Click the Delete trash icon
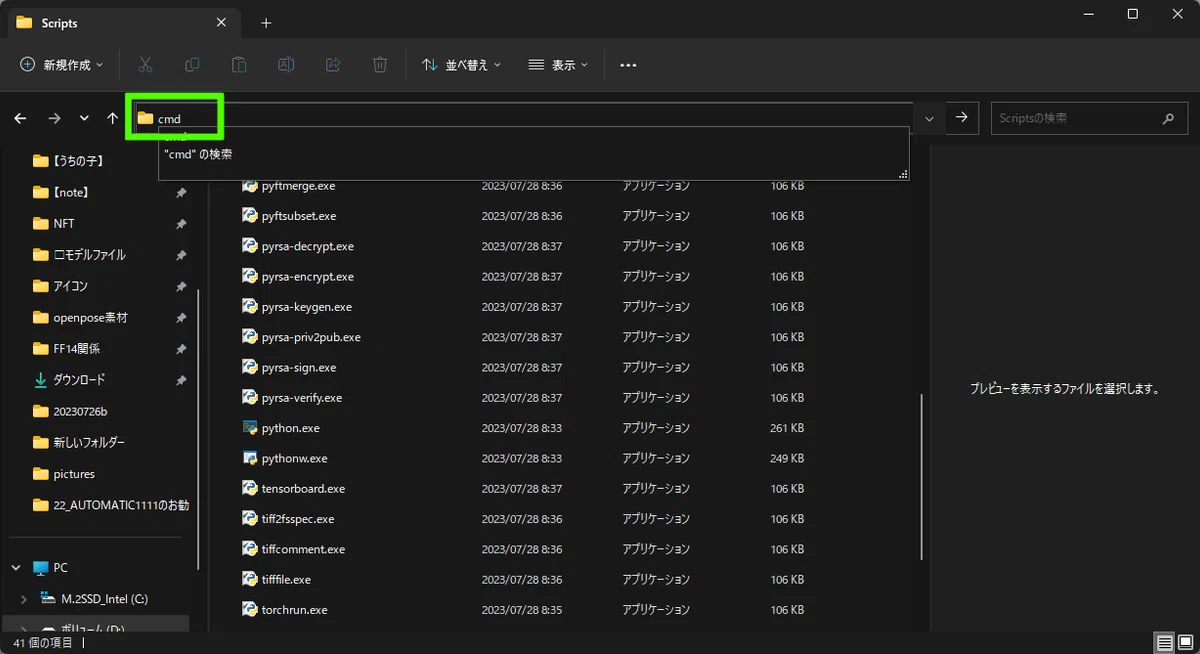This screenshot has width=1200, height=654. 380,65
